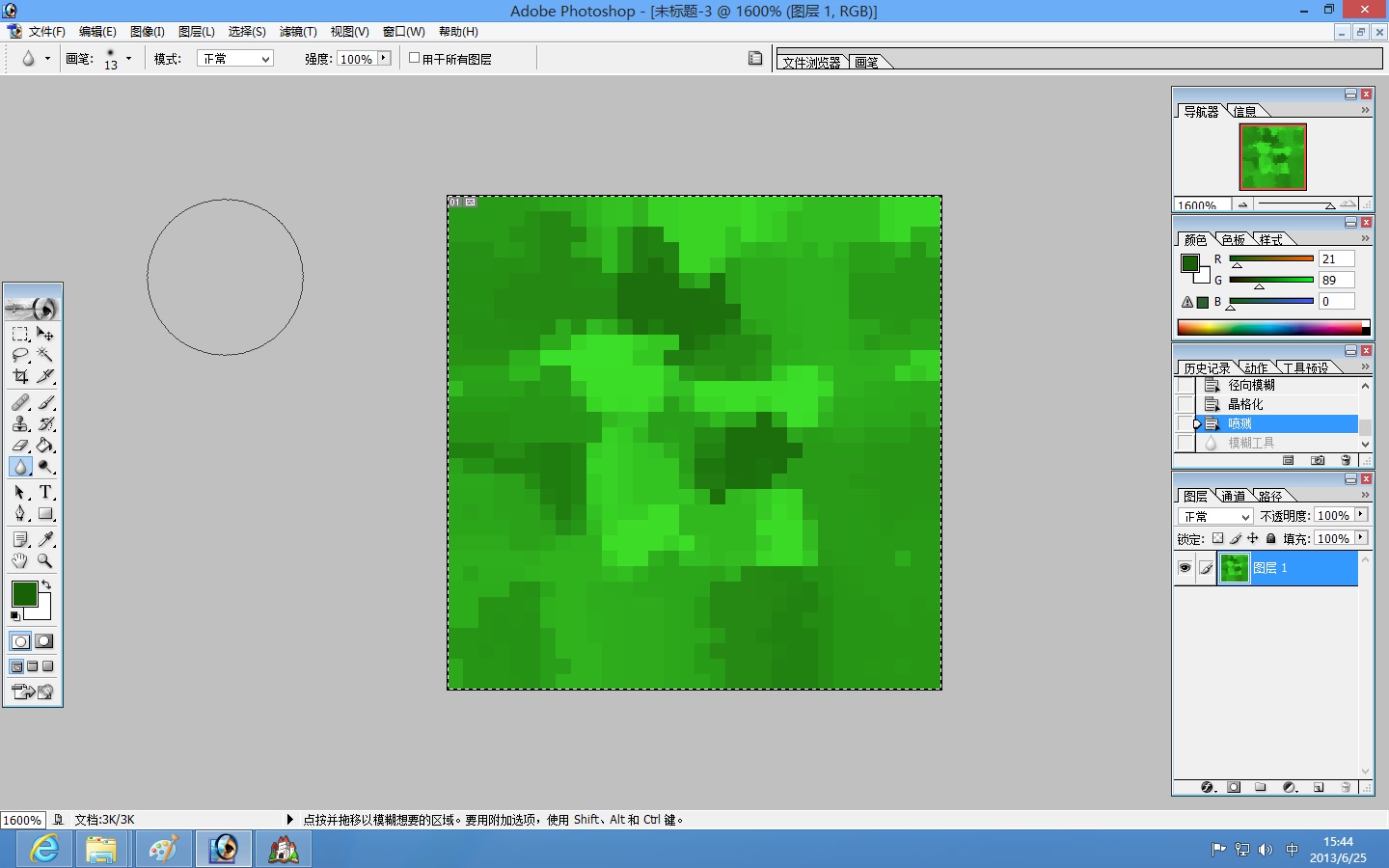Select the Move tool
The width and height of the screenshot is (1389, 868).
click(x=45, y=334)
